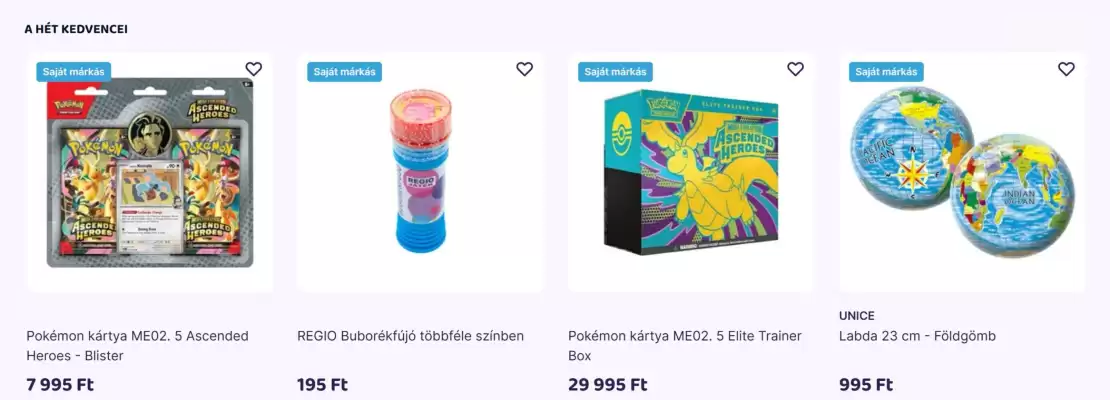The image size is (1110, 400).
Task: Add REGIO Buborékfújó to wishlist
Action: click(525, 69)
